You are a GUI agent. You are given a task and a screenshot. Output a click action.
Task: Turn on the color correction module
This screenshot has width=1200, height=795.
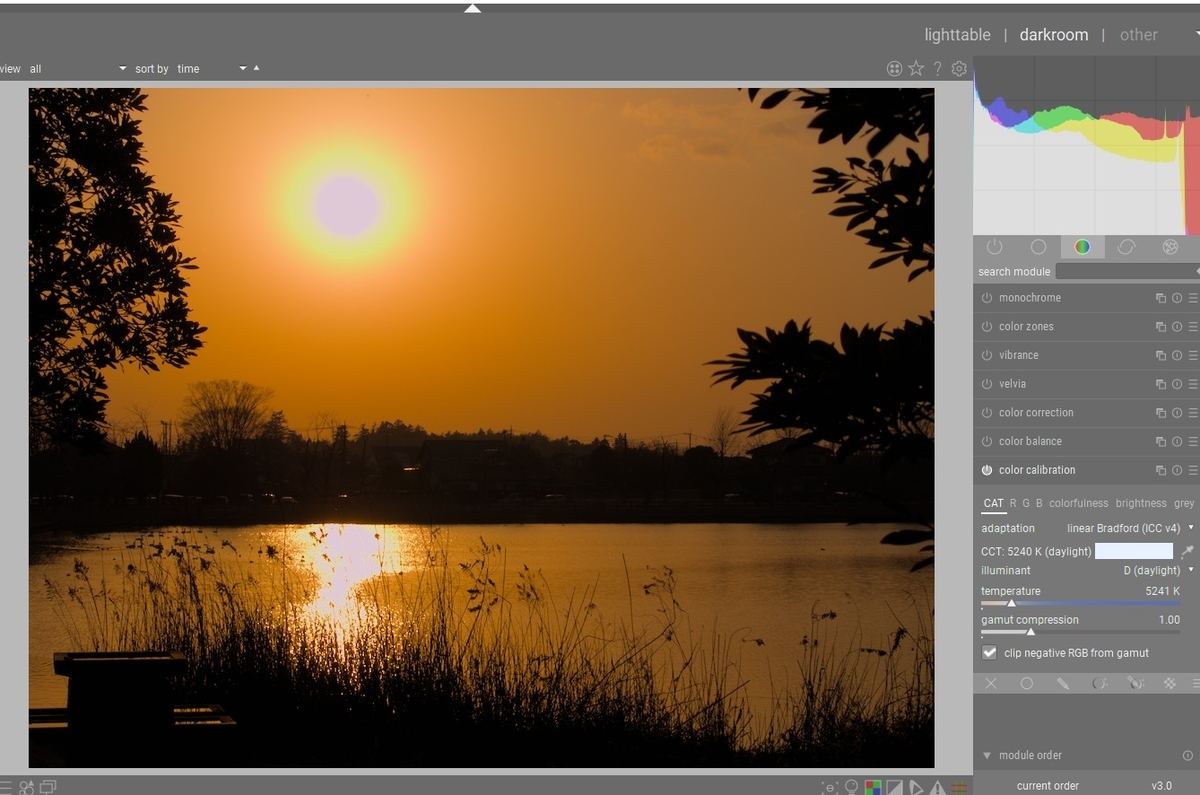point(987,413)
